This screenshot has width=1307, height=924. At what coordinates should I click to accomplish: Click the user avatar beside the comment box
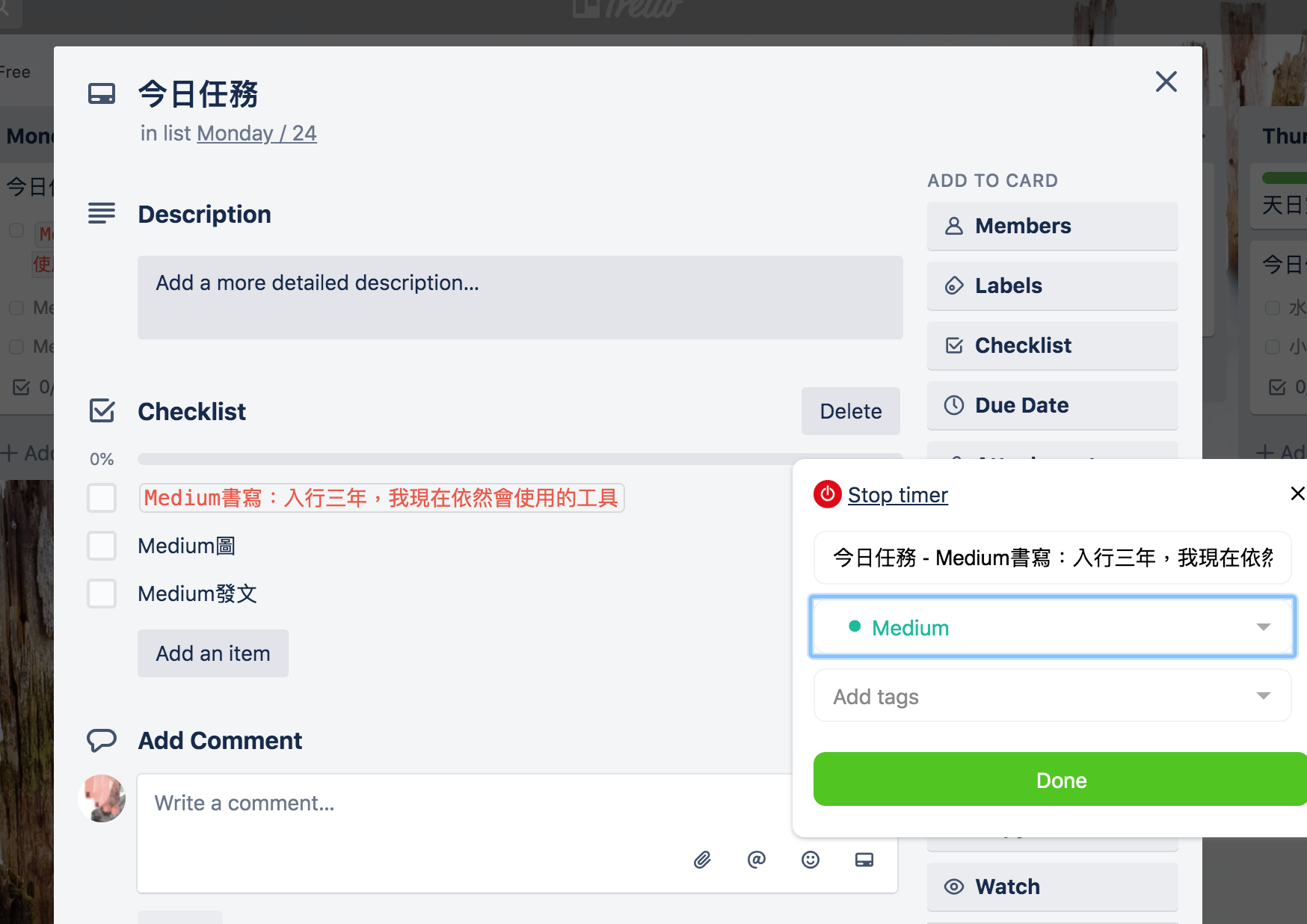pos(102,798)
